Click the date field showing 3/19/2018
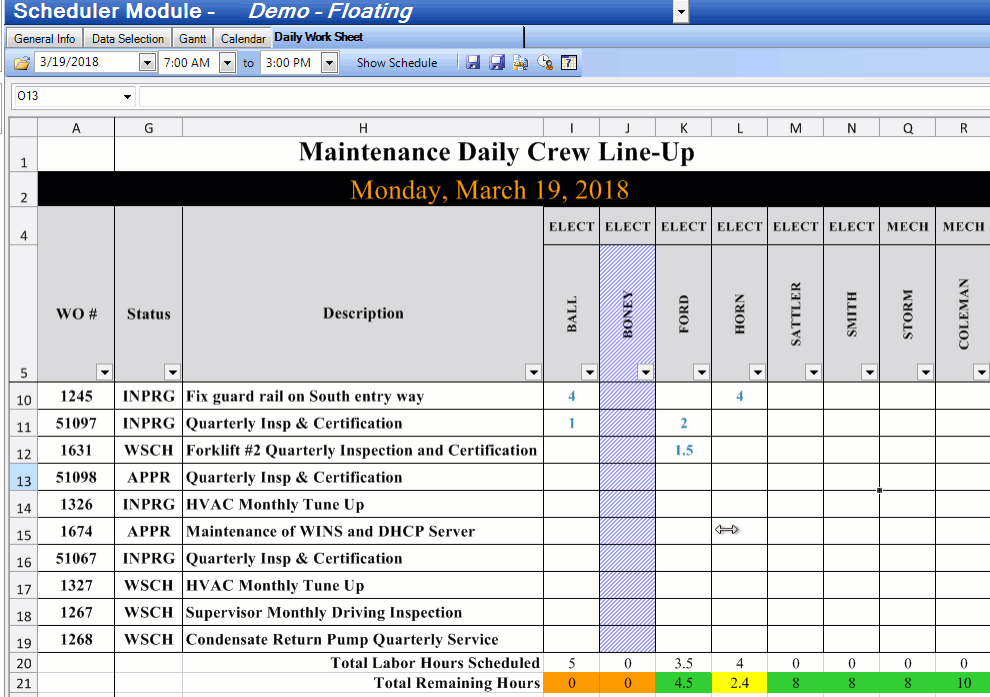Viewport: 990px width, 697px height. click(x=87, y=62)
